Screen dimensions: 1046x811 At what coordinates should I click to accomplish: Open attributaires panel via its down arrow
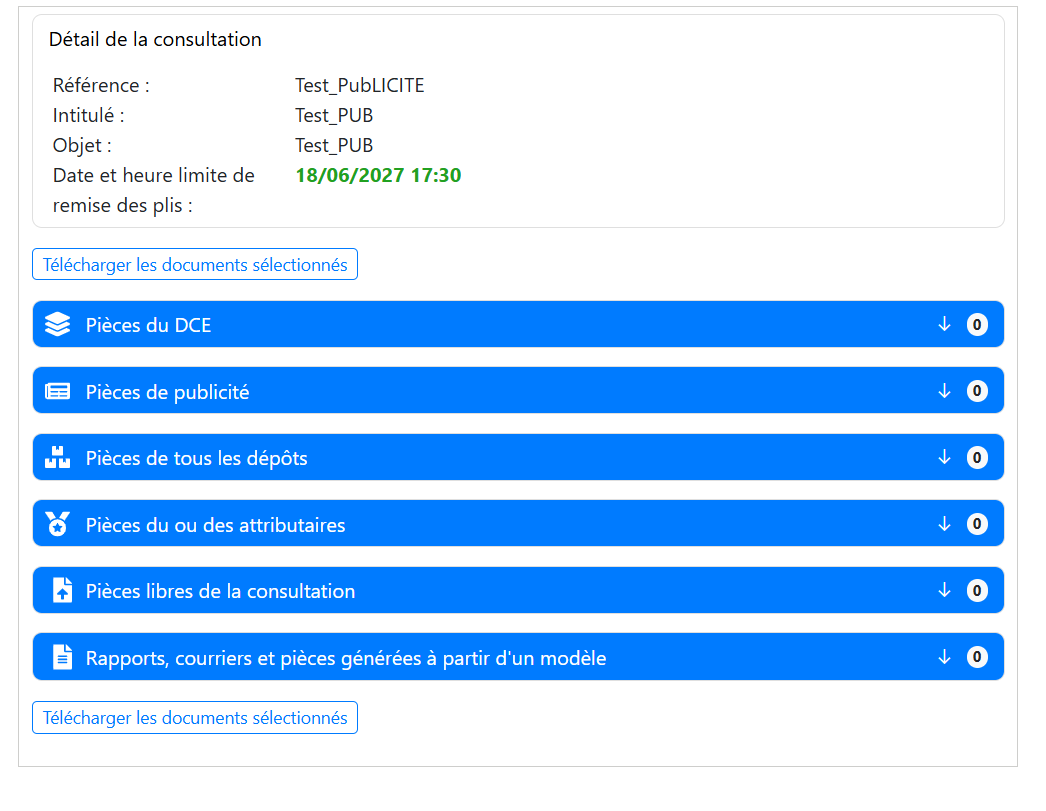click(944, 524)
